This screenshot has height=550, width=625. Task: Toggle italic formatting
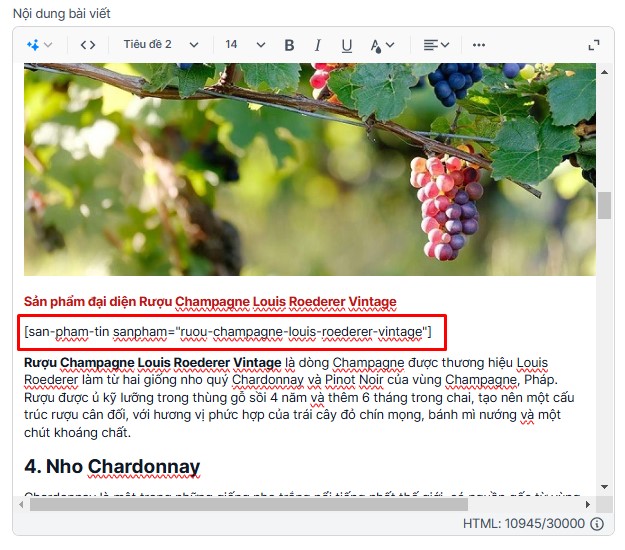tap(318, 45)
